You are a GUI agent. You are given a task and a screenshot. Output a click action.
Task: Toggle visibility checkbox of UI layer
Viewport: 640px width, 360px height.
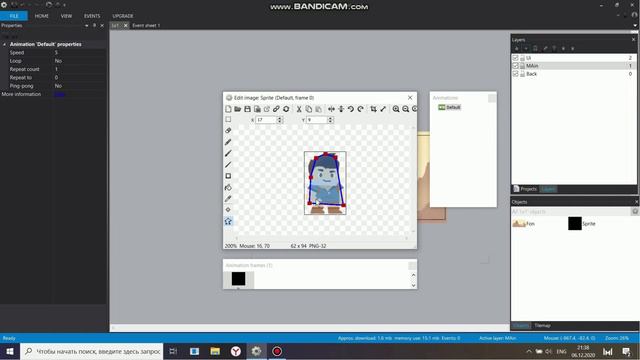pyautogui.click(x=515, y=58)
